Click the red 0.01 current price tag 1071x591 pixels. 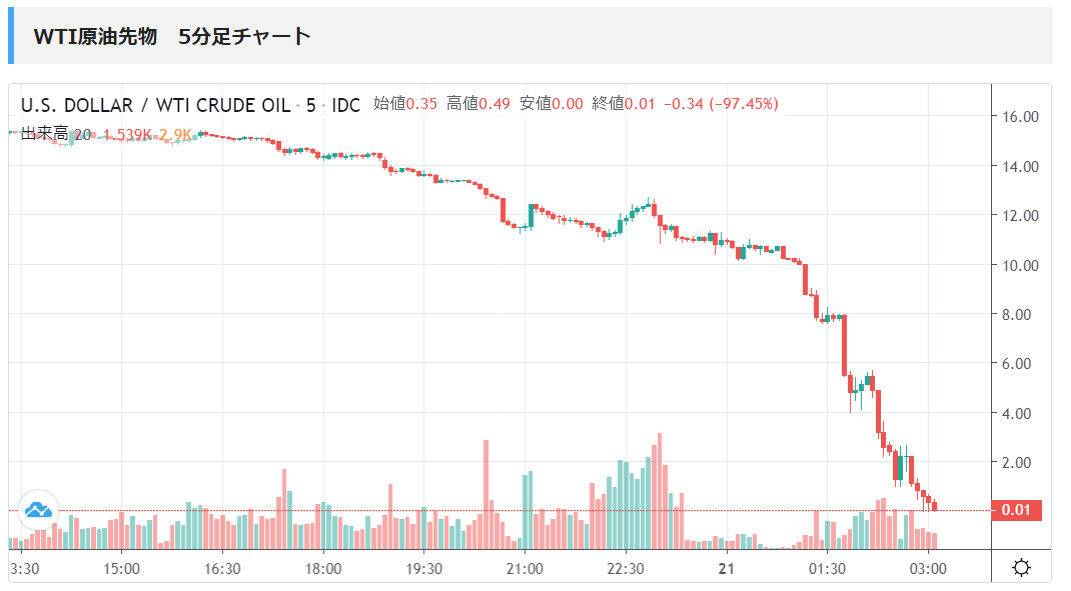pos(1016,509)
